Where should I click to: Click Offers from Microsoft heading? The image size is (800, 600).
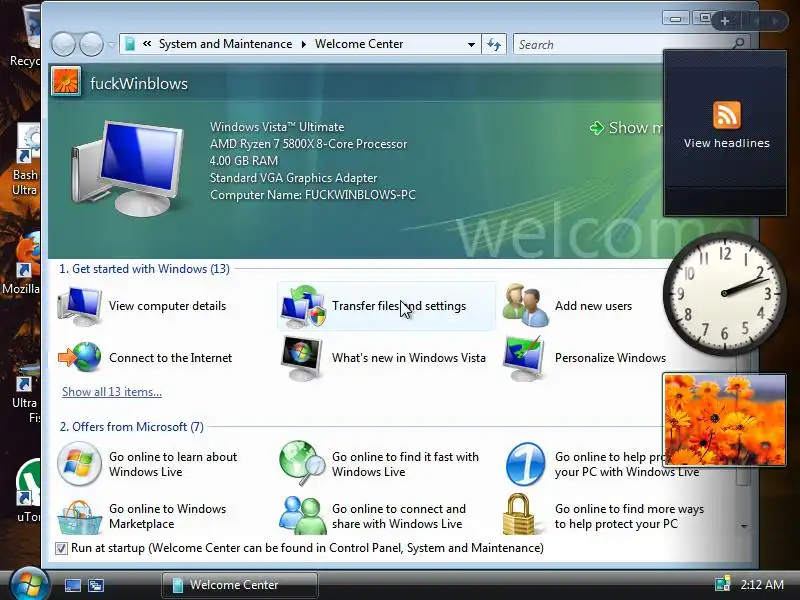pyautogui.click(x=132, y=427)
